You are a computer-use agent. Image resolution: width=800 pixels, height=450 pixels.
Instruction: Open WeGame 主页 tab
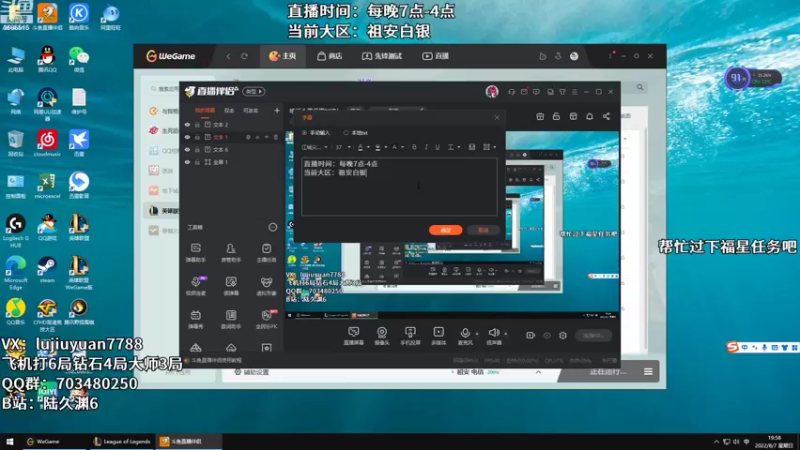point(283,56)
